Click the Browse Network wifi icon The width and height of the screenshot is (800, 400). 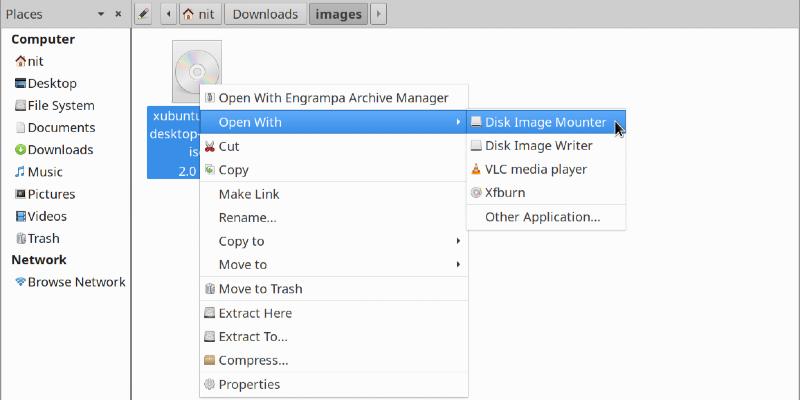20,282
